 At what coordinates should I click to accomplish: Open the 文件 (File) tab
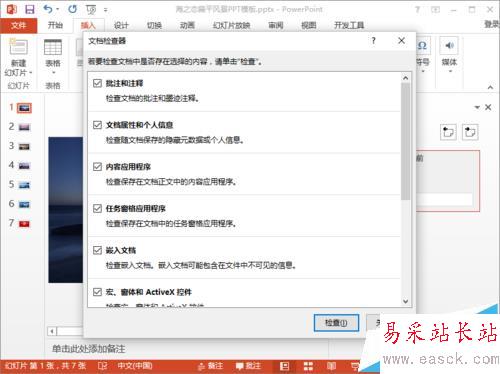pos(19,25)
